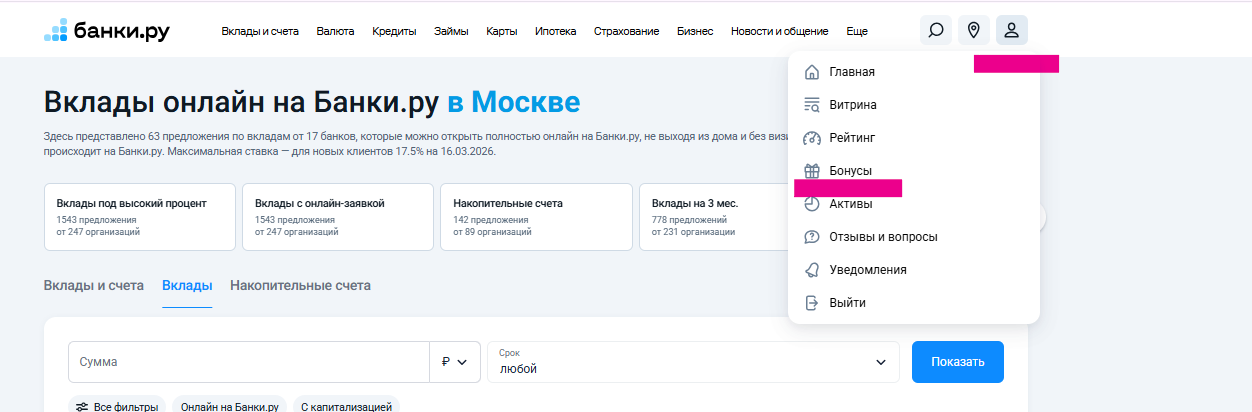1252x412 pixels.
Task: Select Витрина in the profile menu
Action: coord(852,105)
